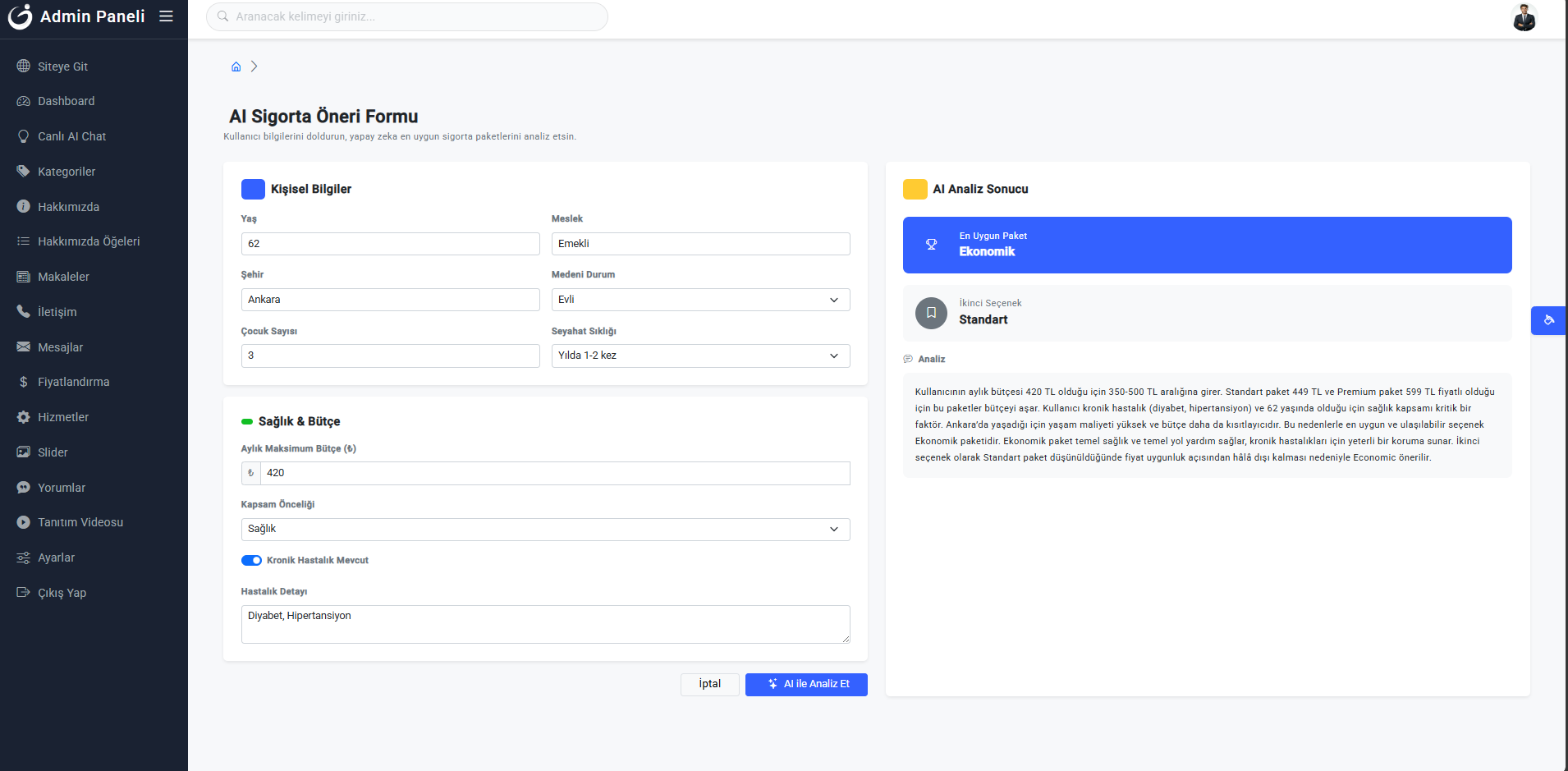Open the Medeni Durum dropdown

700,300
